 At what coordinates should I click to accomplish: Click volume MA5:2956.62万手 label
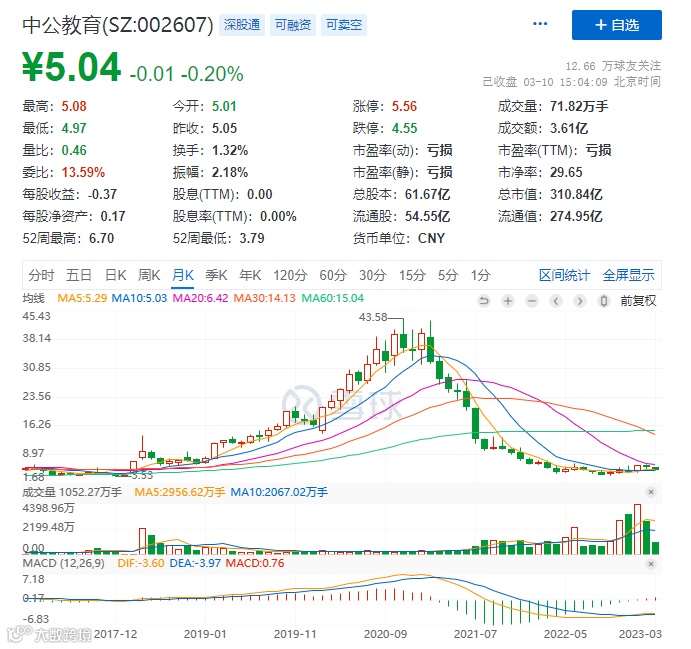pyautogui.click(x=180, y=492)
